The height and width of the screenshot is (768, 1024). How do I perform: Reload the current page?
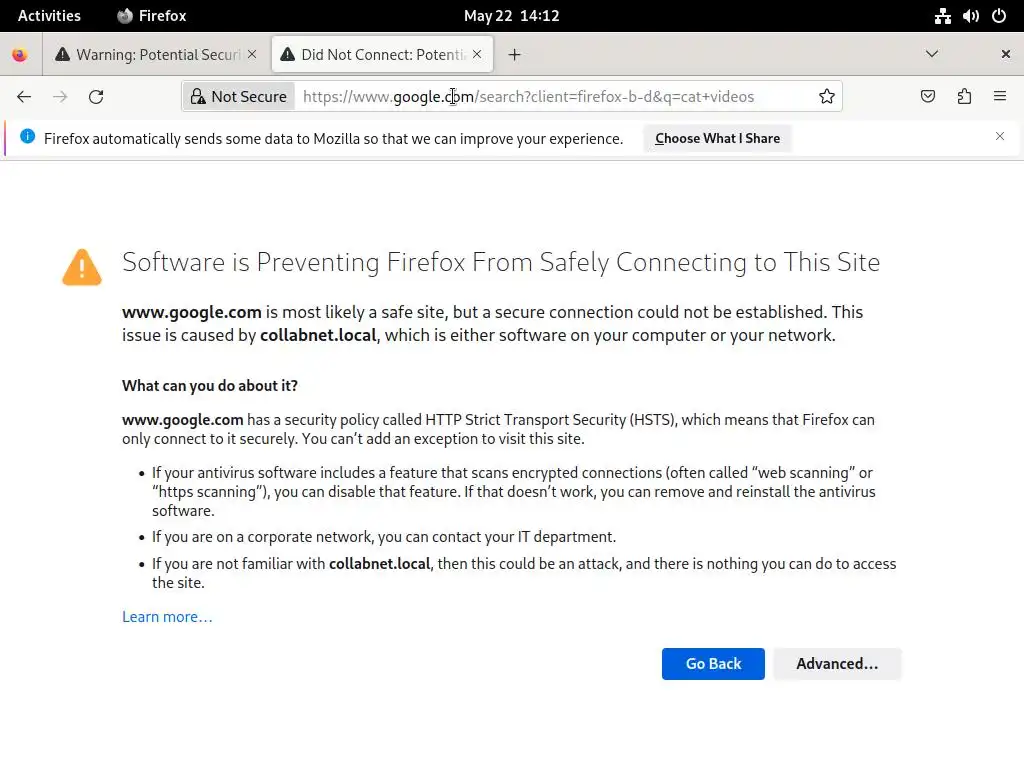click(96, 97)
